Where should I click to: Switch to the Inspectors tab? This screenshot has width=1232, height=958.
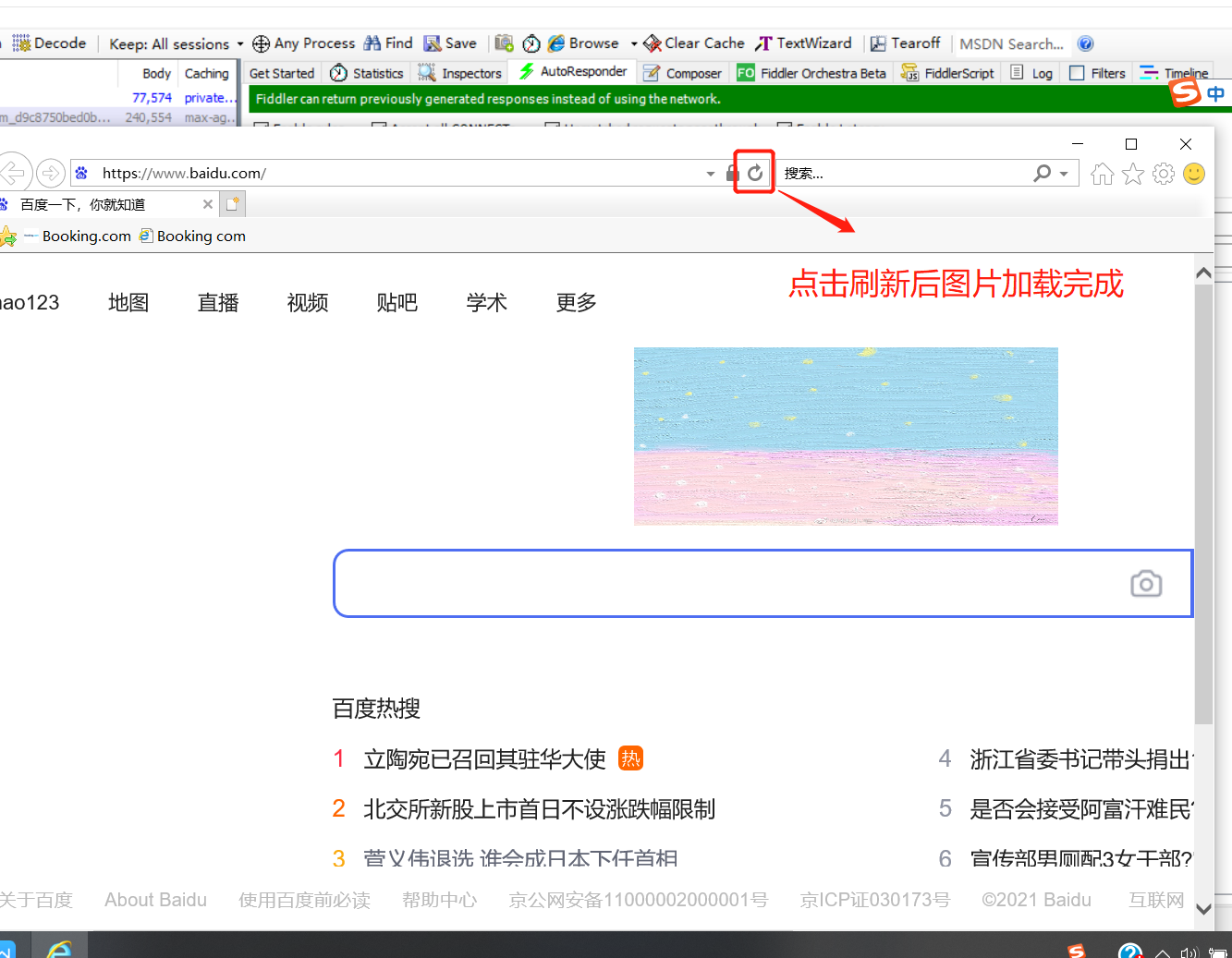(460, 73)
